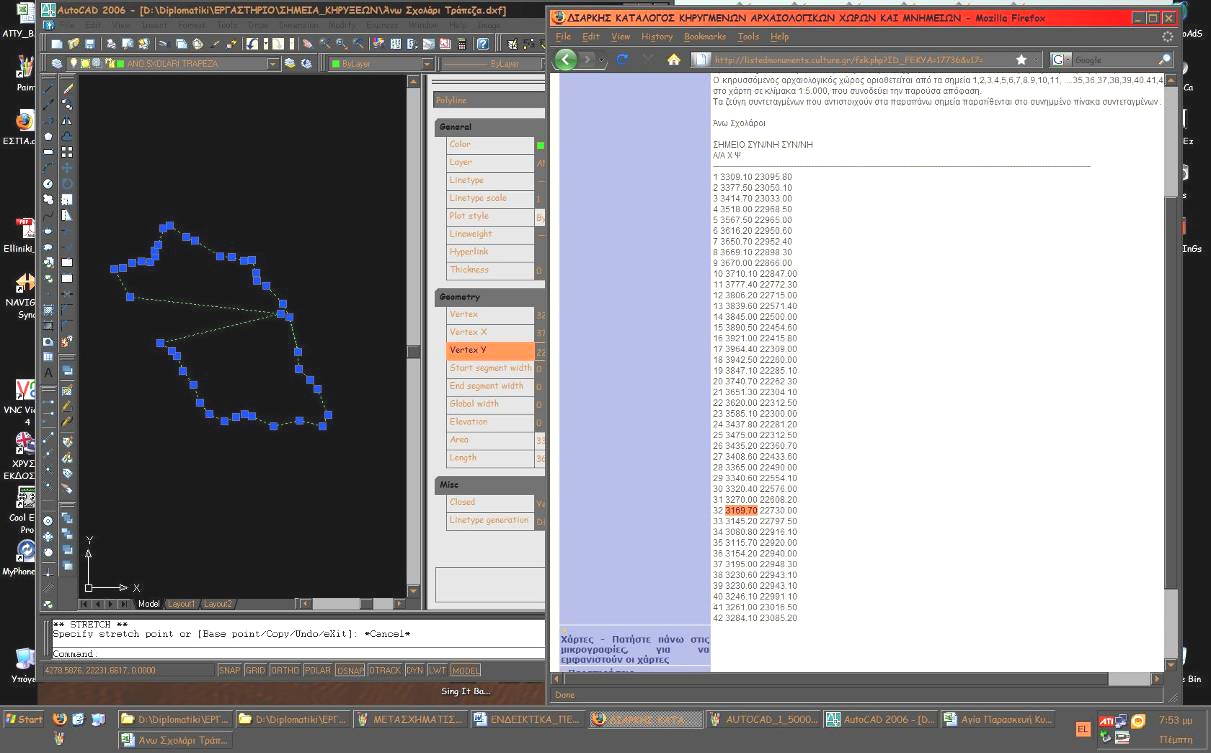
Task: Open the Bookmarks menu in Firefox
Action: 705,36
